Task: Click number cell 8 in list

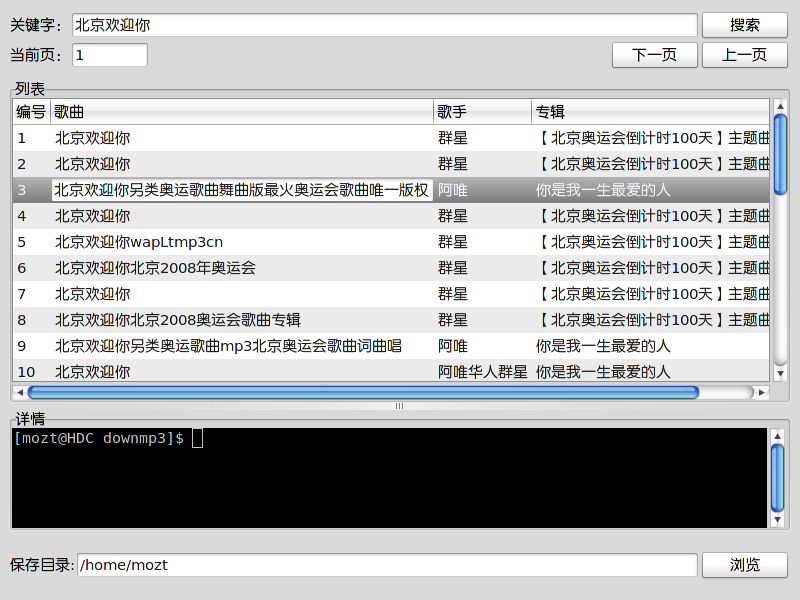Action: tap(21, 320)
